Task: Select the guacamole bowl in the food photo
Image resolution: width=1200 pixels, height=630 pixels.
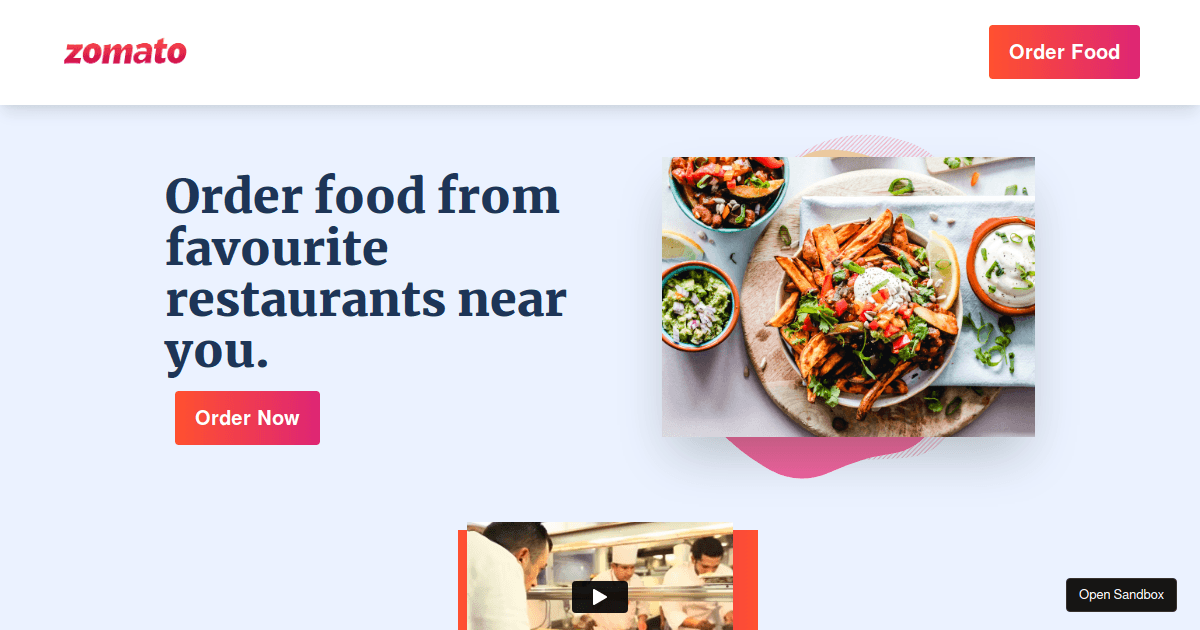Action: tap(697, 304)
